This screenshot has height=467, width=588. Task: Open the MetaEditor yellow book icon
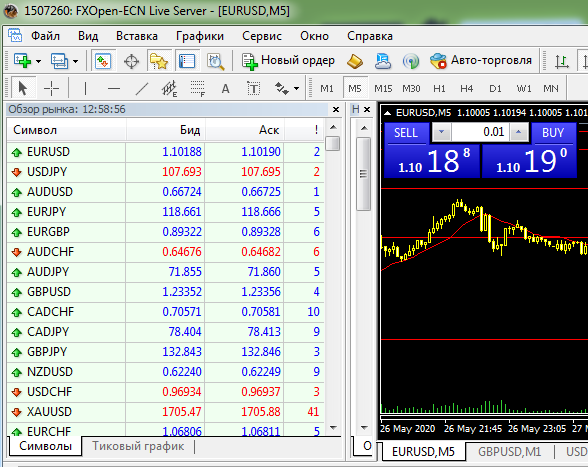[354, 61]
